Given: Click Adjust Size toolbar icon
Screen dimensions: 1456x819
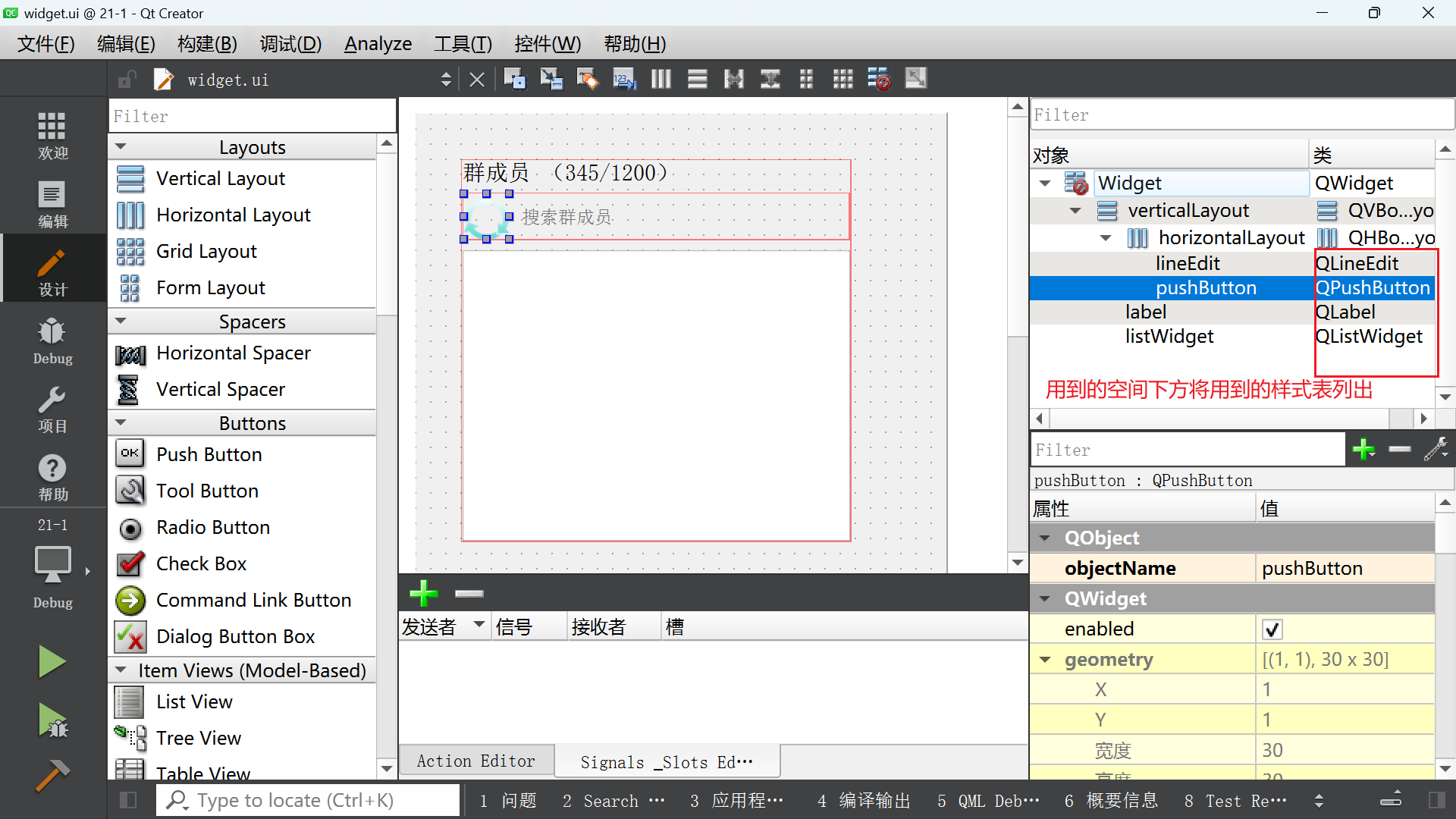Looking at the screenshot, I should (x=915, y=79).
